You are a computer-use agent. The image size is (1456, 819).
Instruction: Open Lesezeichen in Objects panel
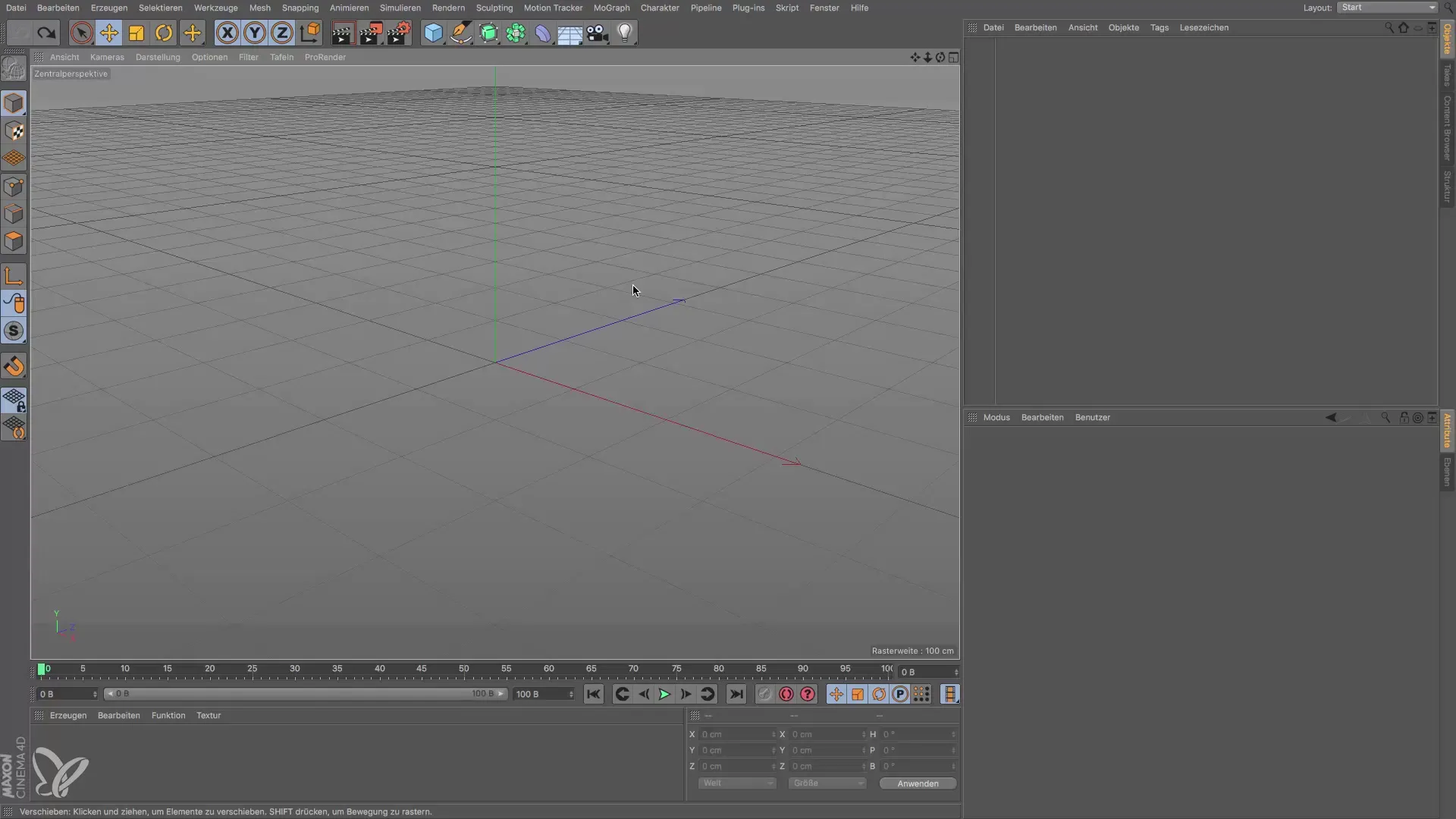[1203, 27]
